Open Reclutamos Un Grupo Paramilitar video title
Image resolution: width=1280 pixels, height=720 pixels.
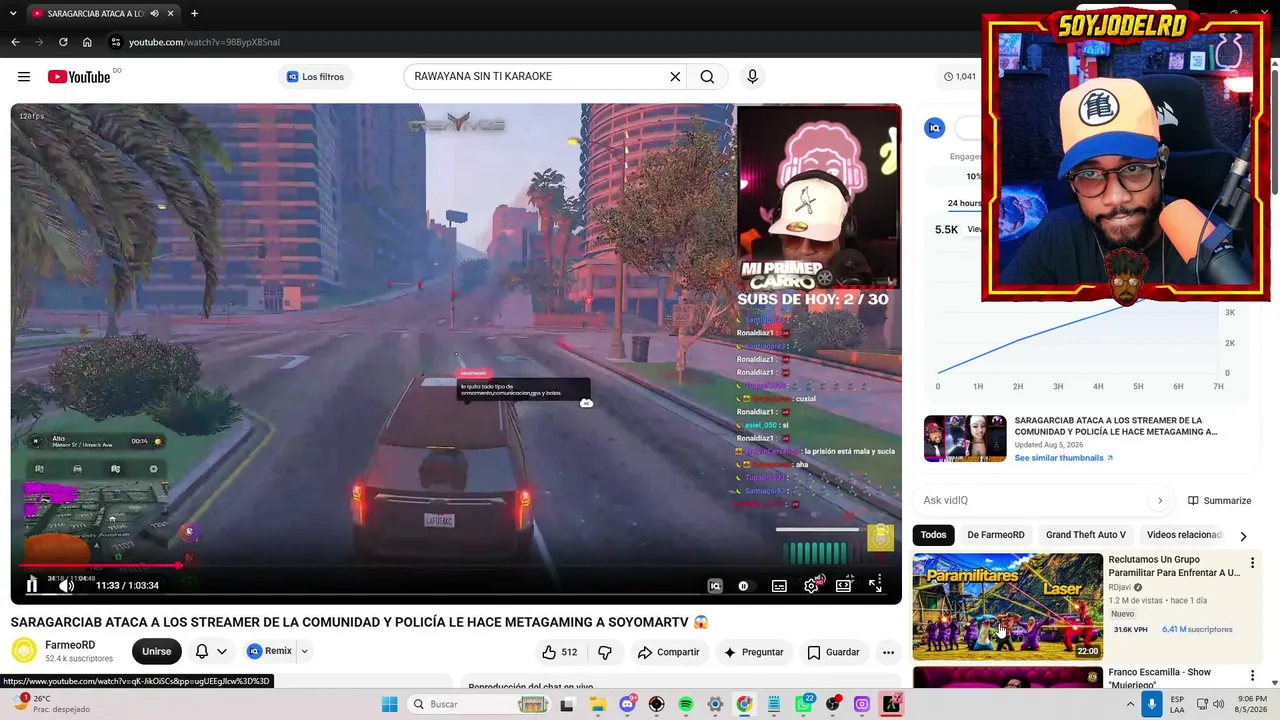coord(1174,566)
